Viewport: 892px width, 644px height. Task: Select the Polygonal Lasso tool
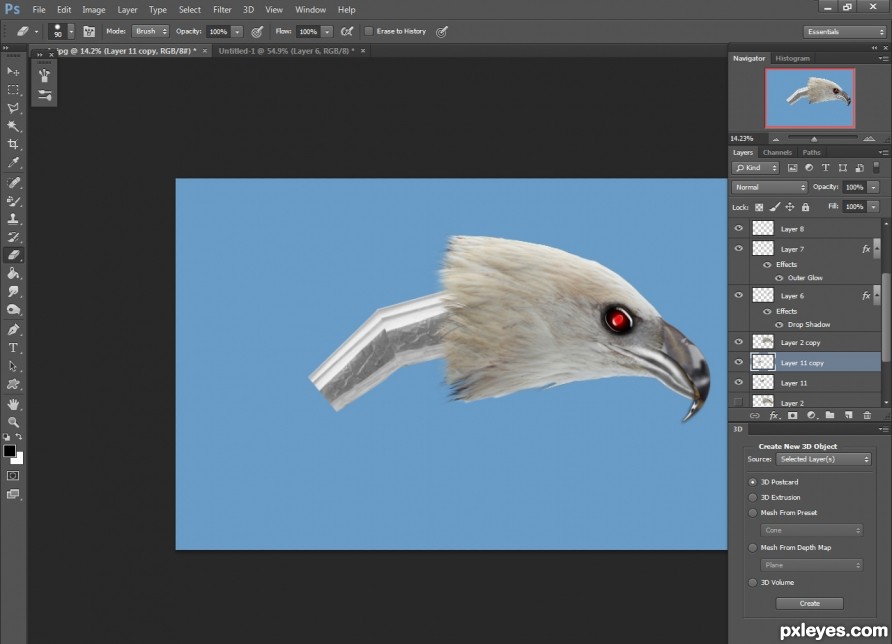click(13, 108)
